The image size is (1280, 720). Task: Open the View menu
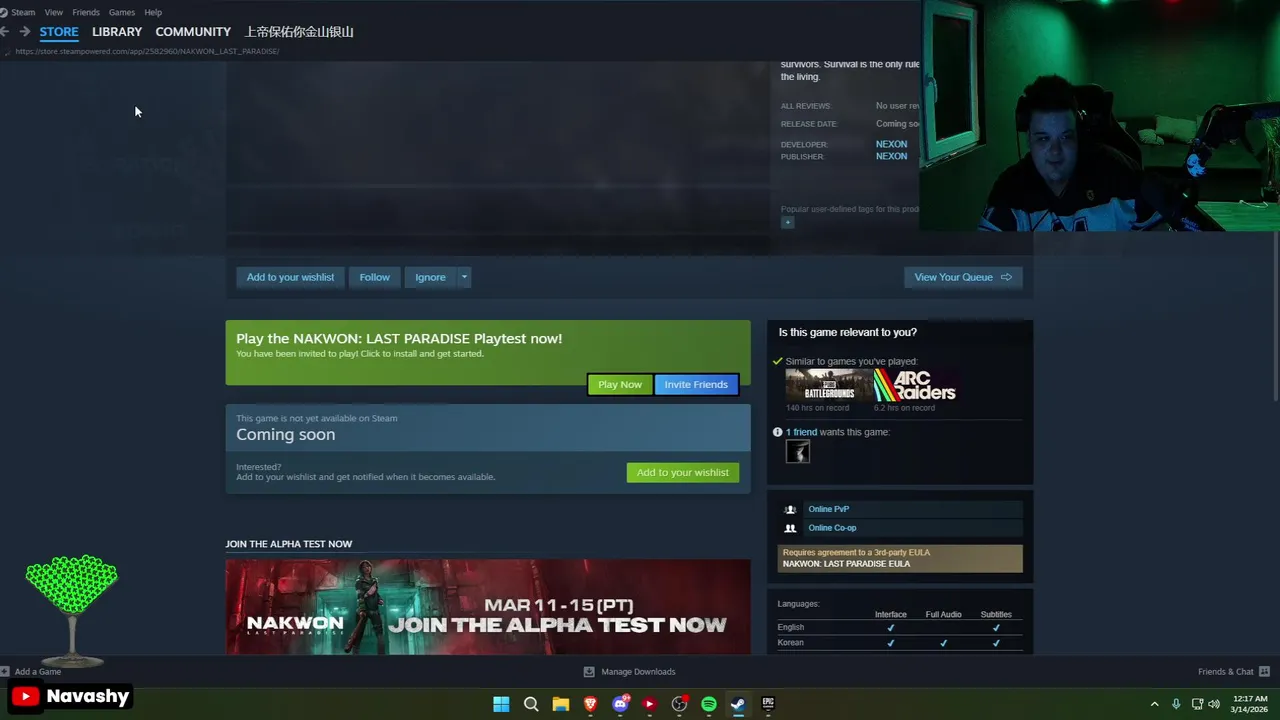(54, 12)
